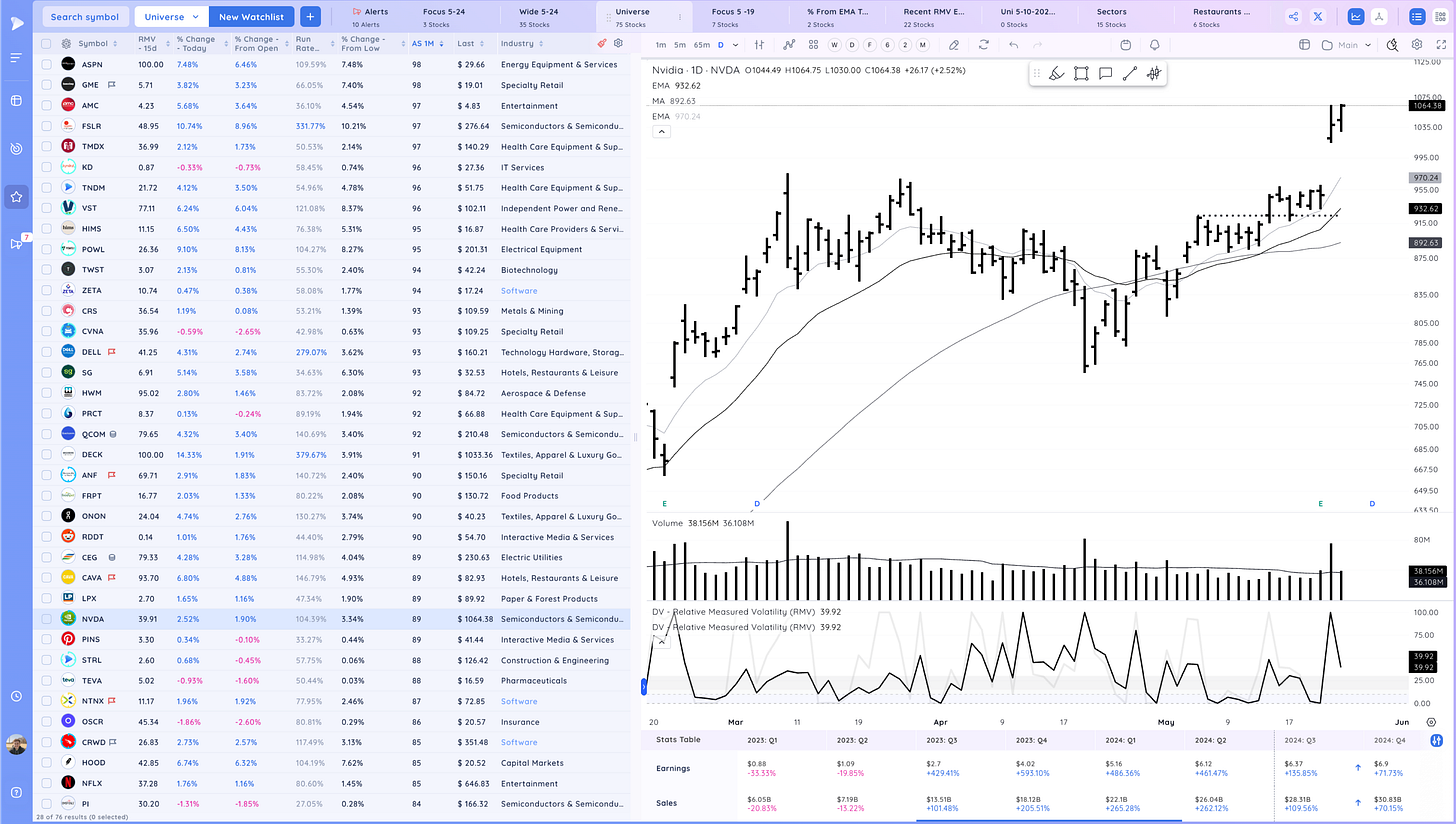Image resolution: width=1456 pixels, height=824 pixels.
Task: Open the alert bell icon
Action: click(x=1155, y=45)
